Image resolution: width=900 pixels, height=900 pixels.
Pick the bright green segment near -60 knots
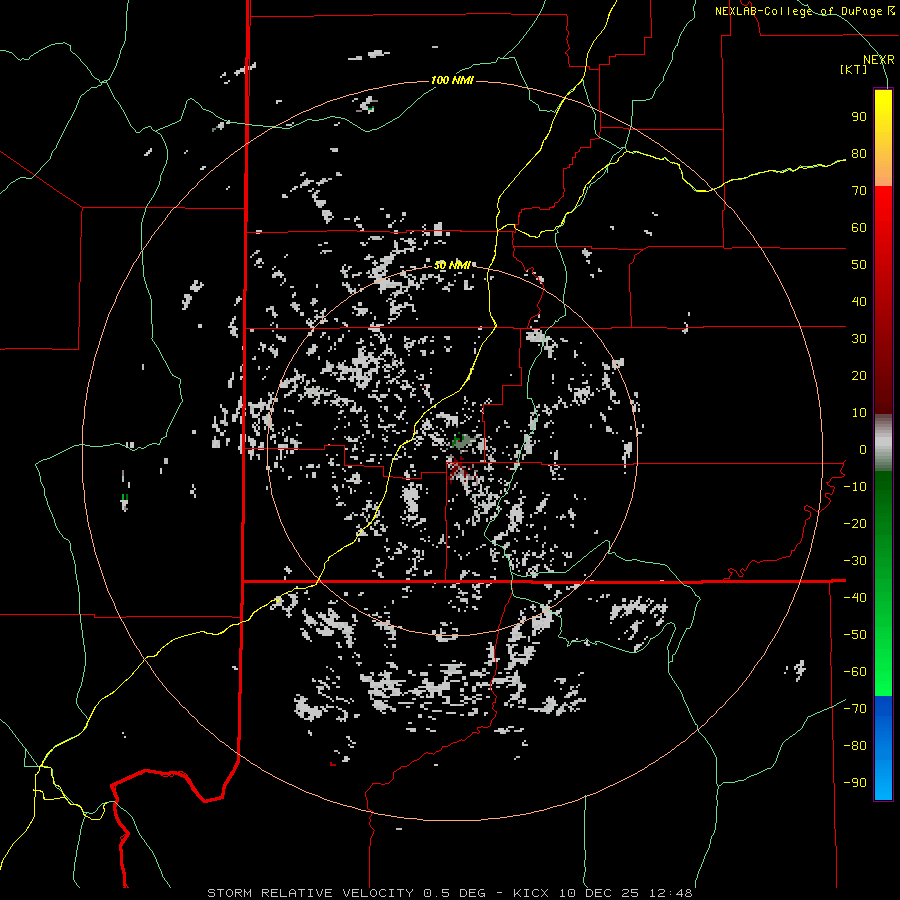pos(883,674)
